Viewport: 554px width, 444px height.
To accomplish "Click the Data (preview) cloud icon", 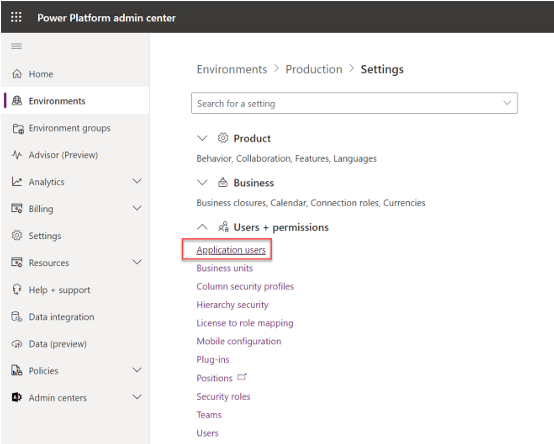I will click(17, 344).
